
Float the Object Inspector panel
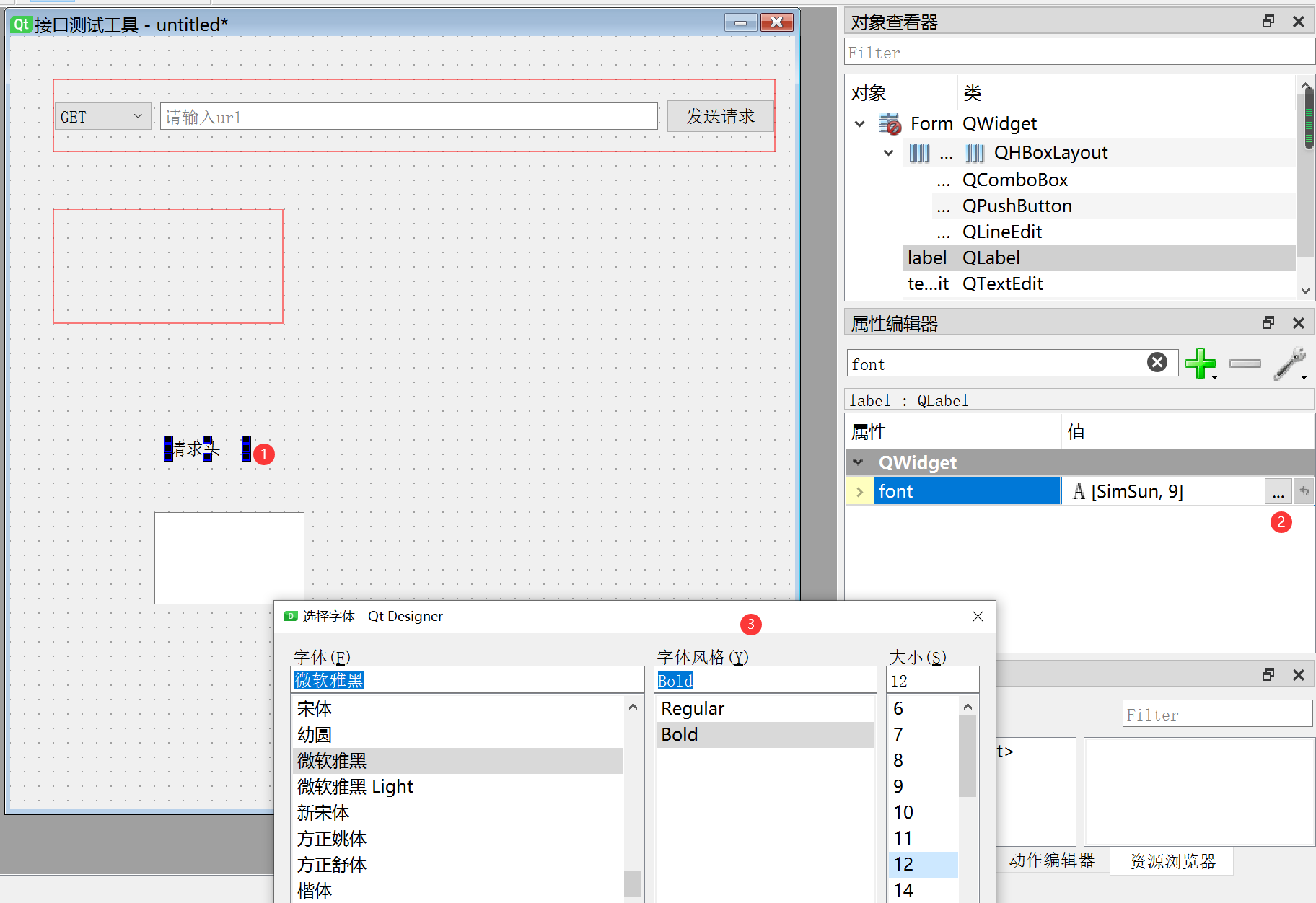[1268, 22]
